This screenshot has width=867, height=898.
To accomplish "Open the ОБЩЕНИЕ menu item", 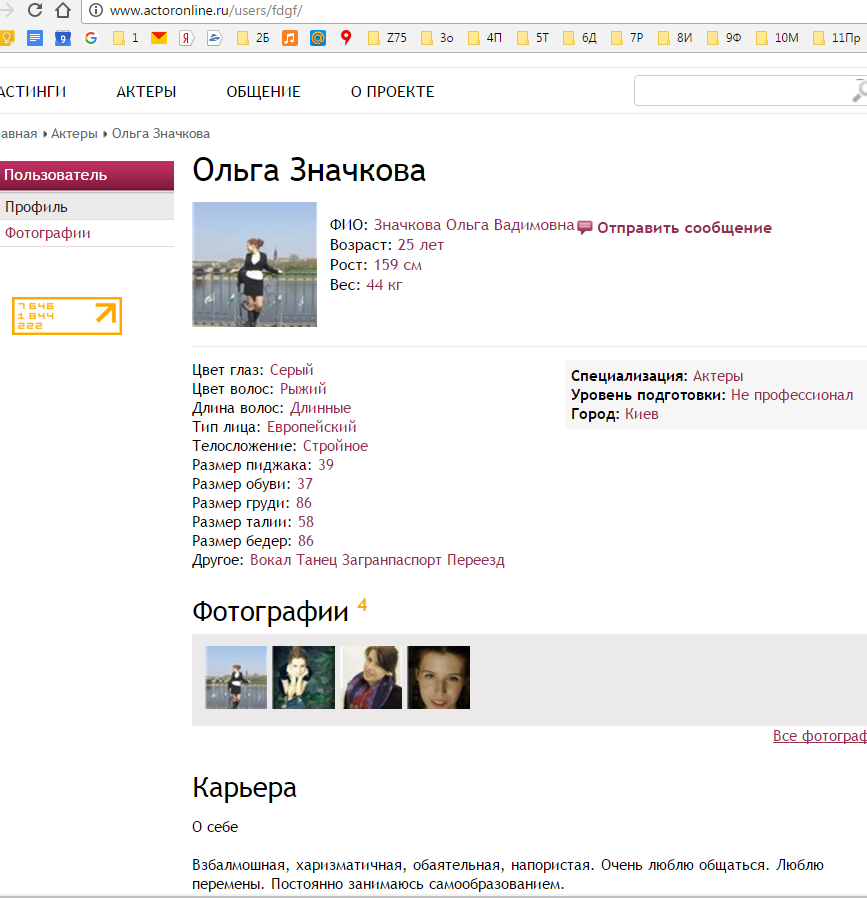I will click(x=263, y=92).
